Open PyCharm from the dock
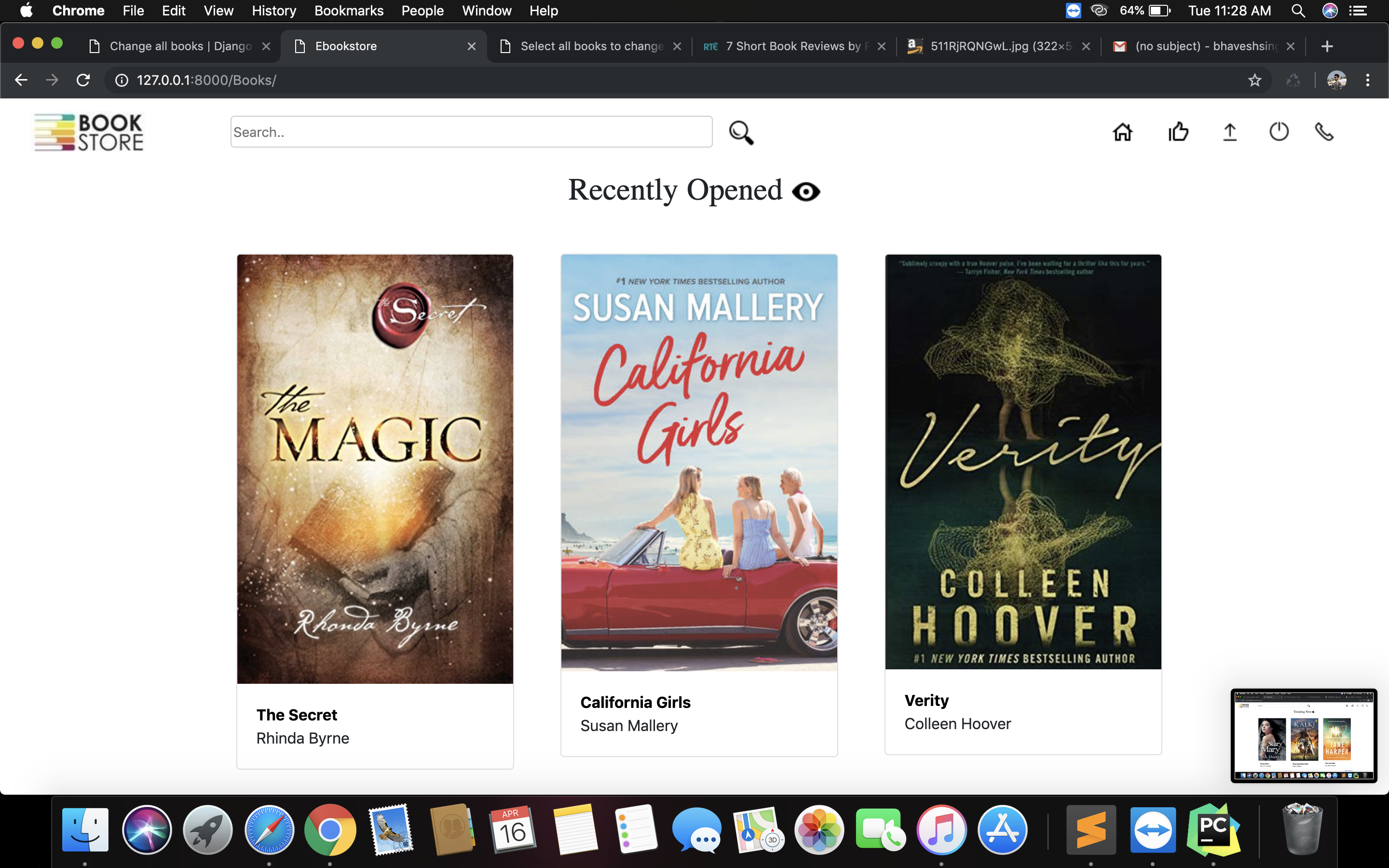Screen dimensions: 1389x868 (x=1213, y=830)
